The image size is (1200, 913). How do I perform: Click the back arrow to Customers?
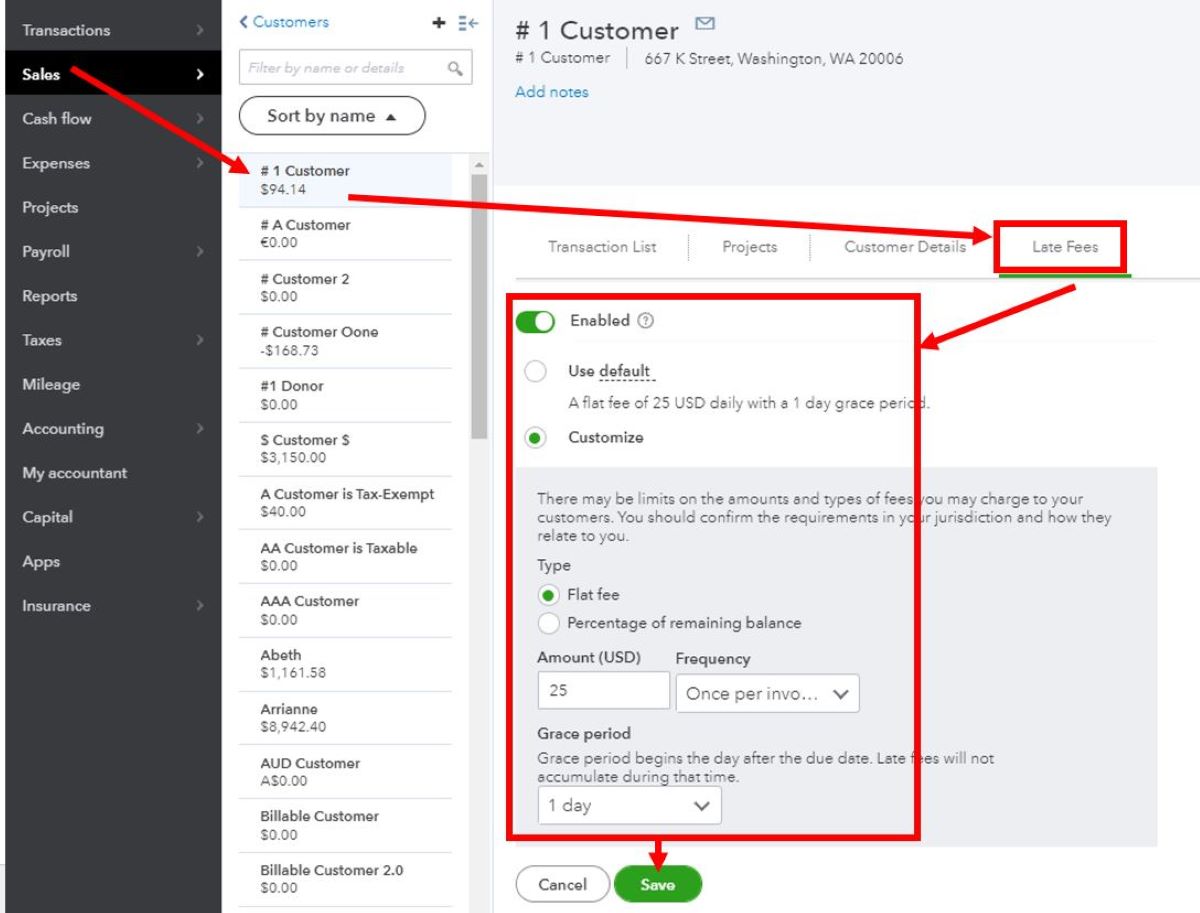click(x=244, y=22)
